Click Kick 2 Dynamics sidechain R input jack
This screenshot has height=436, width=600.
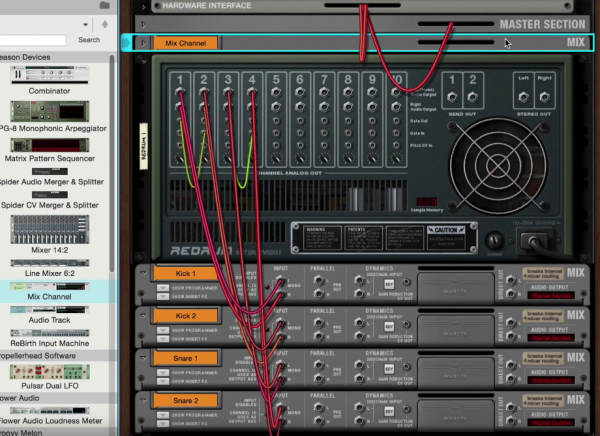pyautogui.click(x=359, y=336)
